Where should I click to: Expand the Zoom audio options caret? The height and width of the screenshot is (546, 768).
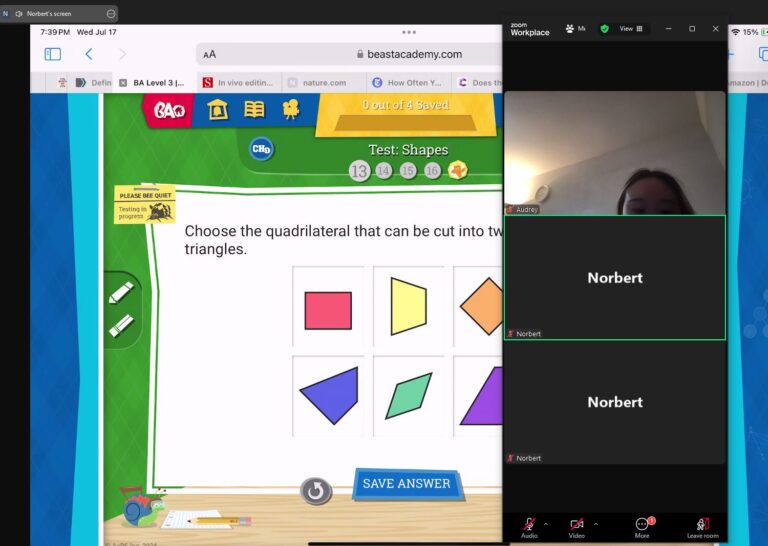(546, 524)
